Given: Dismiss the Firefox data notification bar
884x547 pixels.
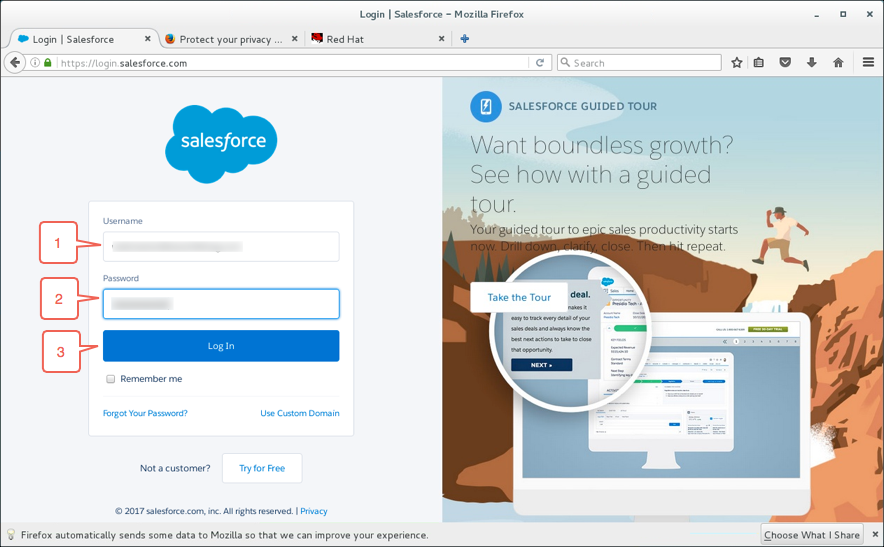Looking at the screenshot, I should click(875, 534).
